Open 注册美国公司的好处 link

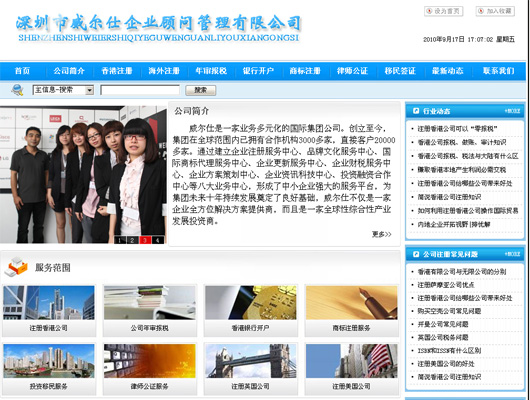point(446,364)
